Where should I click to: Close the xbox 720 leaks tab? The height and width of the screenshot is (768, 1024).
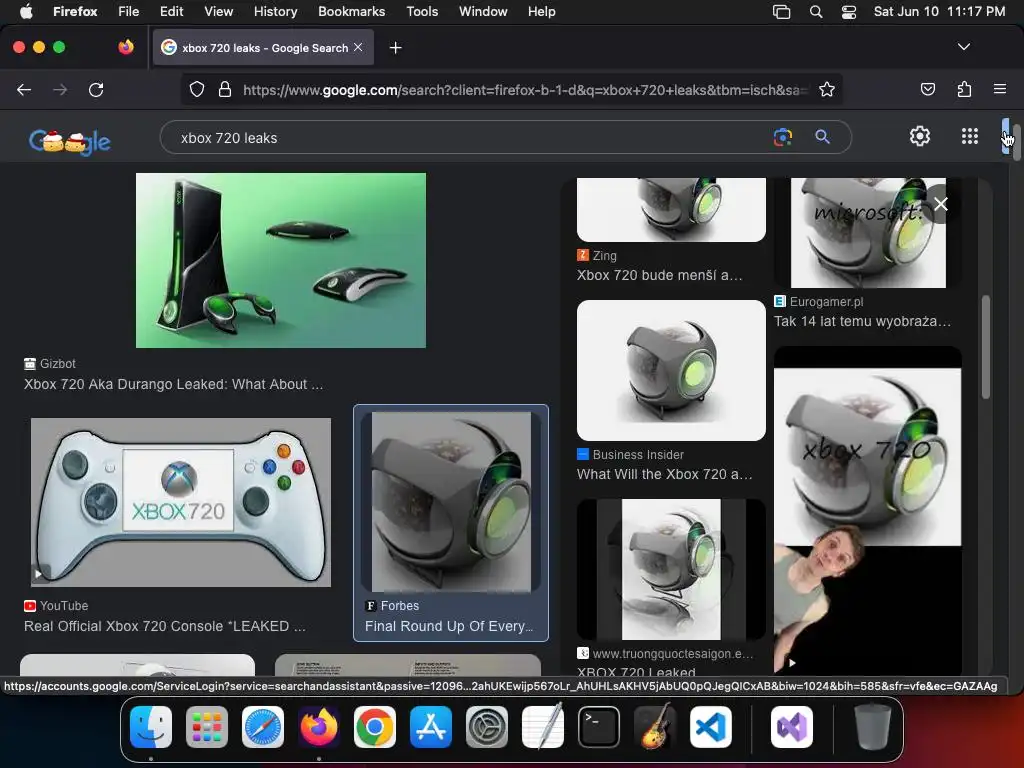pyautogui.click(x=358, y=47)
